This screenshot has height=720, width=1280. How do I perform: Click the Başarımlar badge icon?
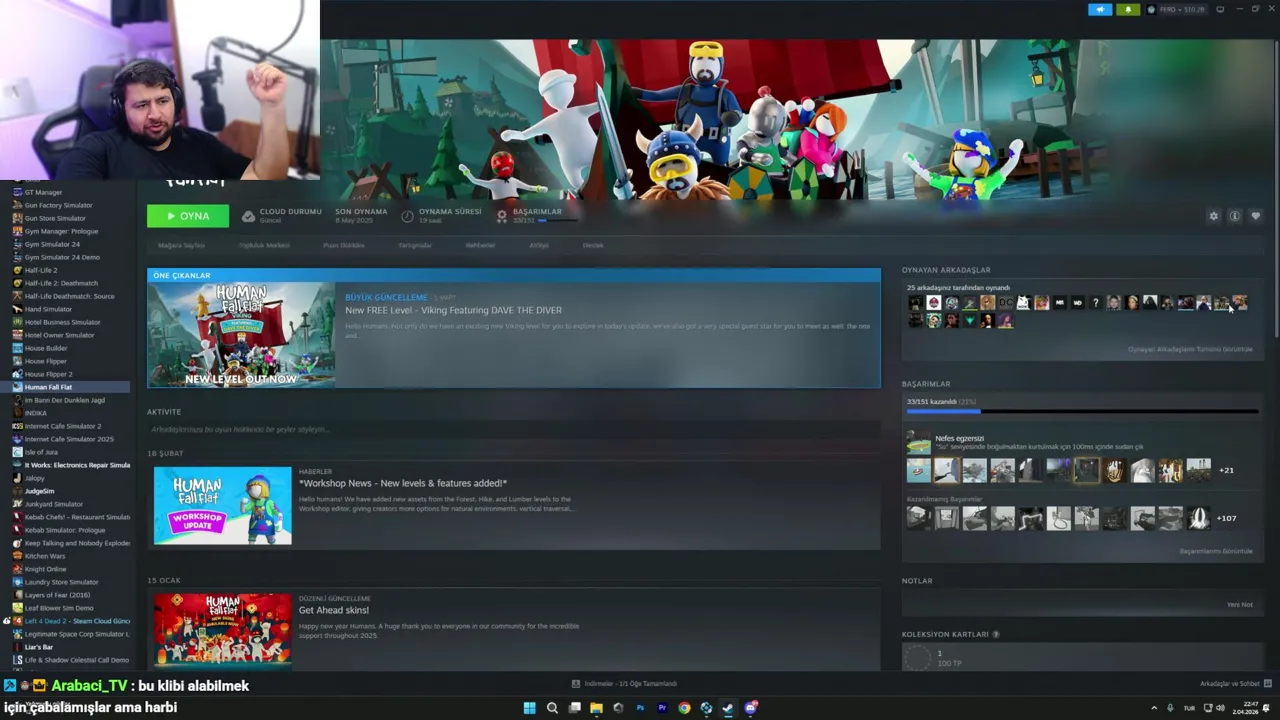(x=502, y=216)
